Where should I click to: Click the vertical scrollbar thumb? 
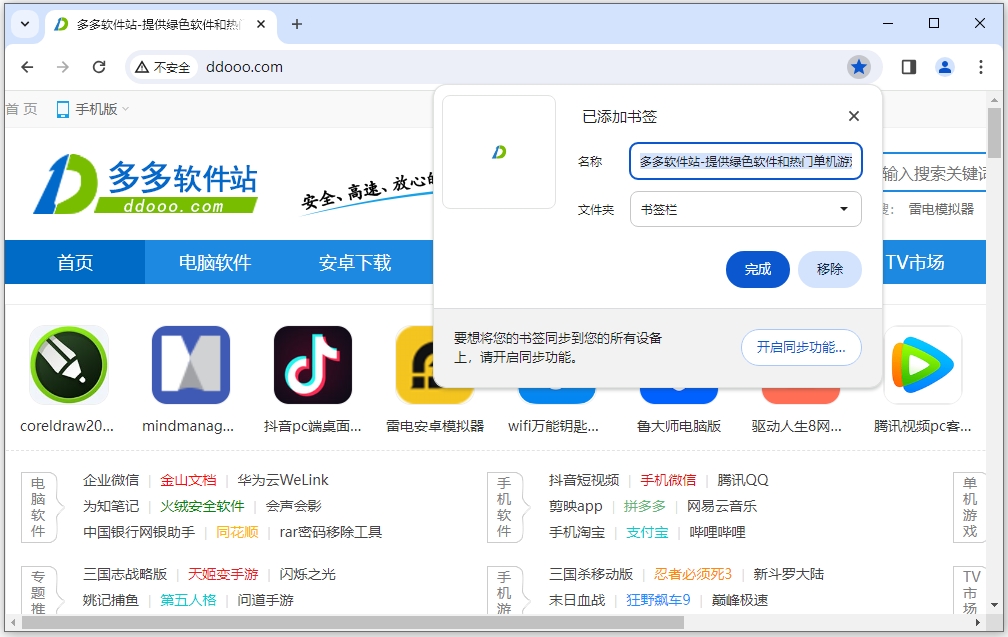point(994,133)
